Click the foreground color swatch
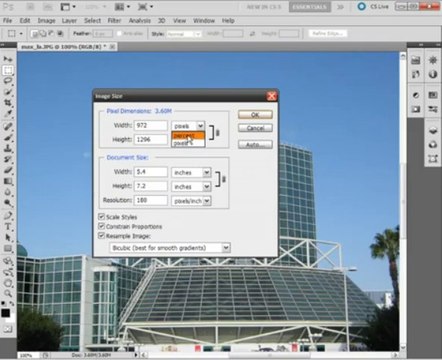The width and height of the screenshot is (442, 360). tap(5, 313)
